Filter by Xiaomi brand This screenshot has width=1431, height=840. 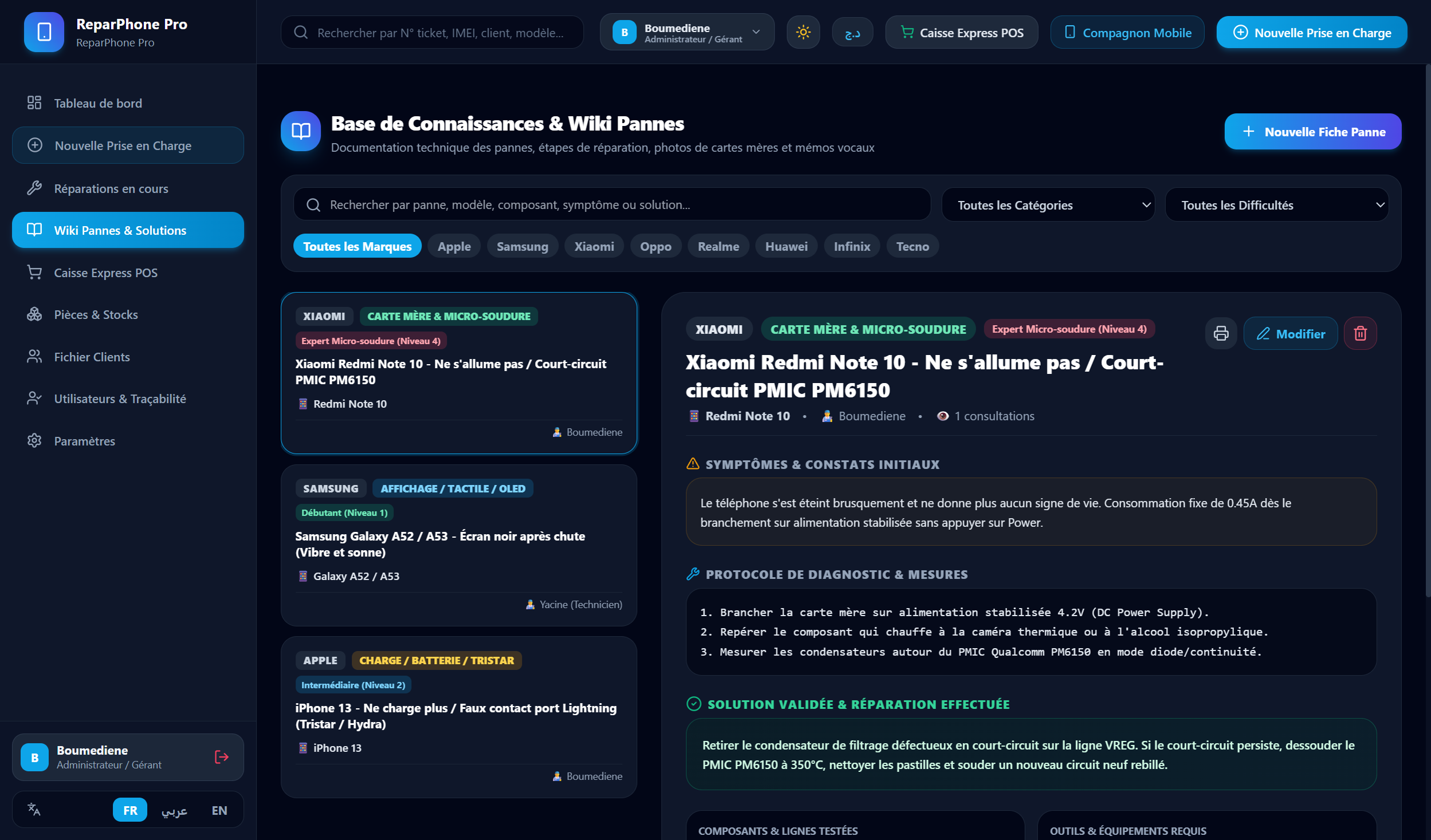593,246
